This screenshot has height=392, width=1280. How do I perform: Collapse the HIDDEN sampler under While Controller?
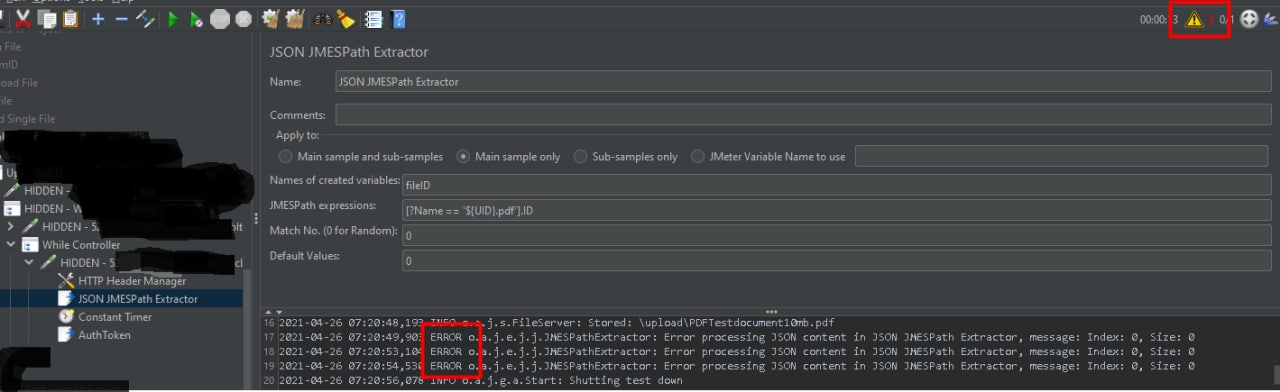pyautogui.click(x=29, y=263)
